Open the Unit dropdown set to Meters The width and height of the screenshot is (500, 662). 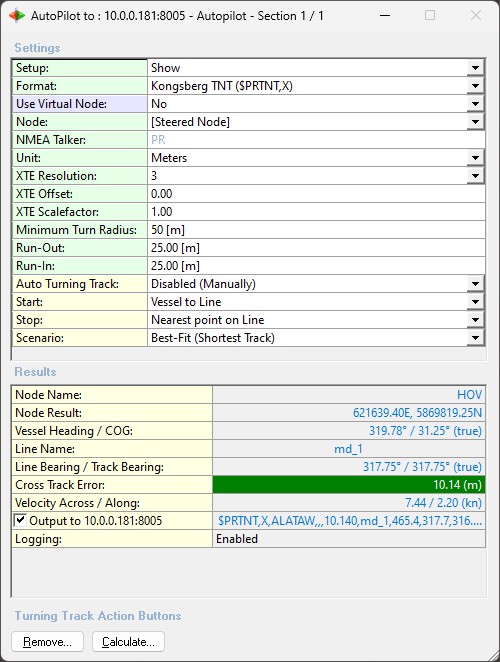tap(476, 158)
